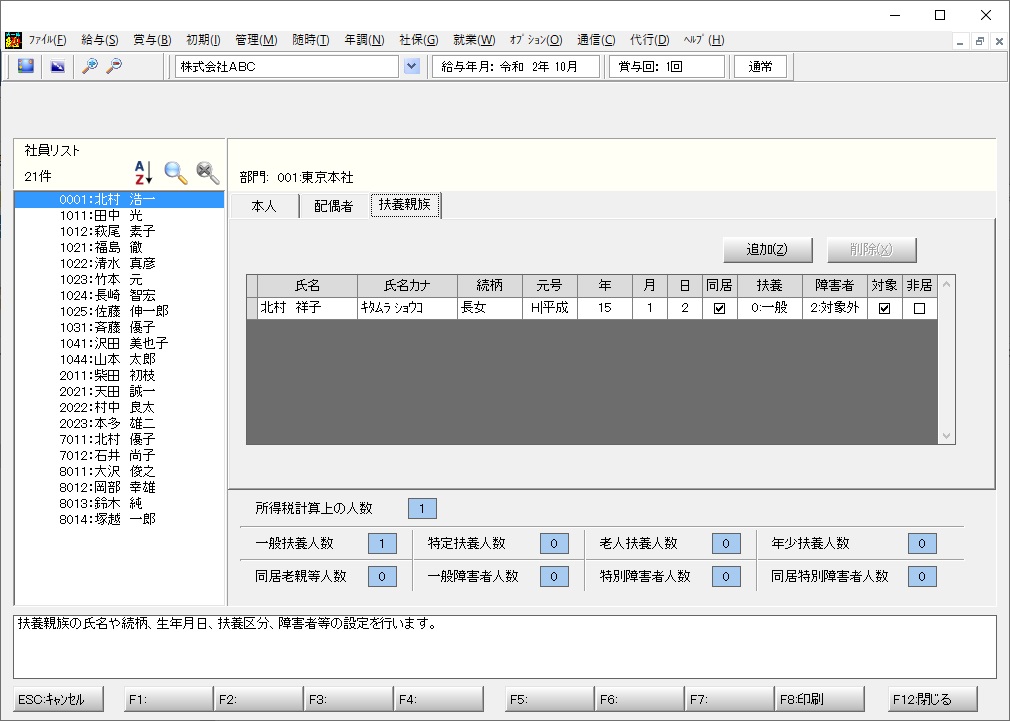1010x721 pixels.
Task: Toggle 同居 checkbox for 北村 祥子
Action: 719,308
